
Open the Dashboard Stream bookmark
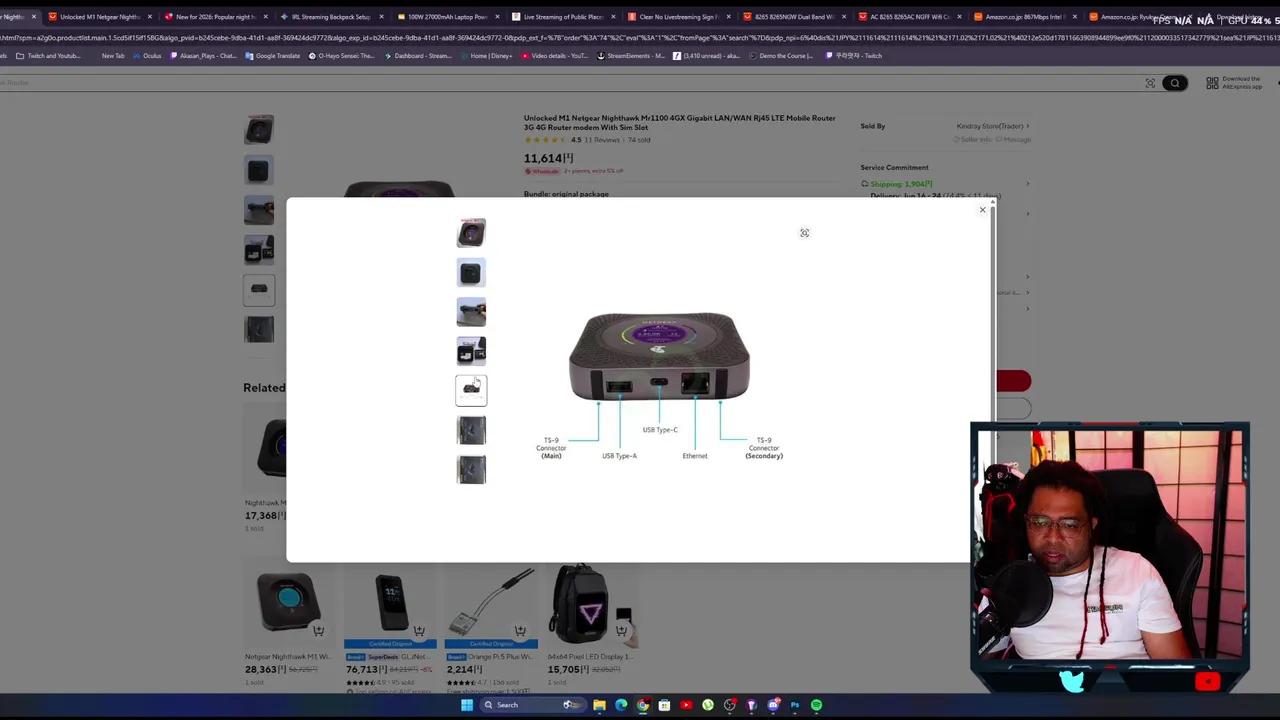pos(418,56)
